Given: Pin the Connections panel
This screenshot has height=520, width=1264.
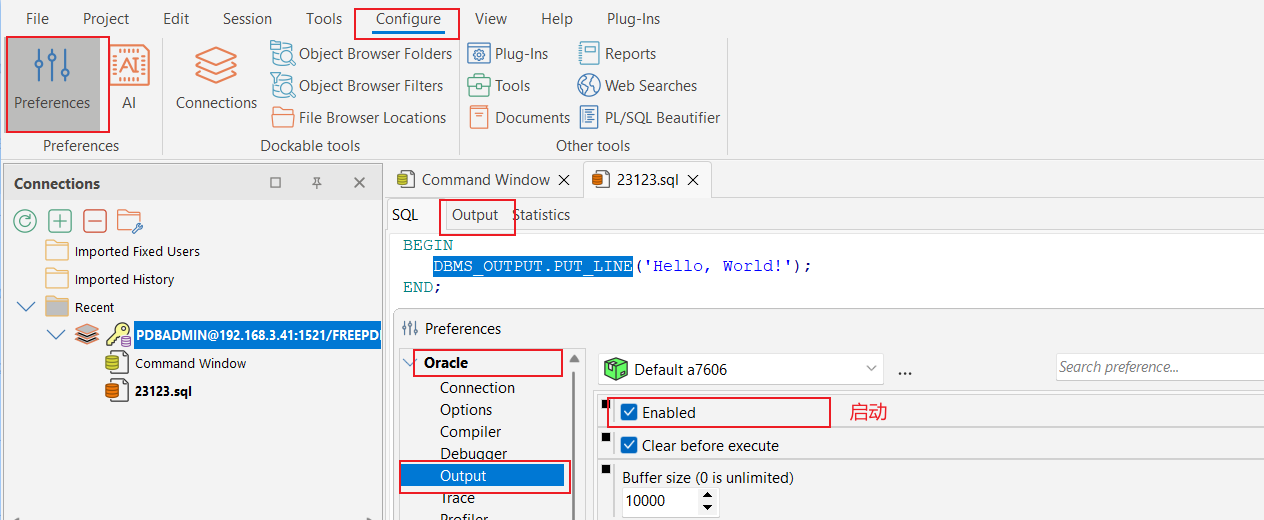Looking at the screenshot, I should click(317, 183).
